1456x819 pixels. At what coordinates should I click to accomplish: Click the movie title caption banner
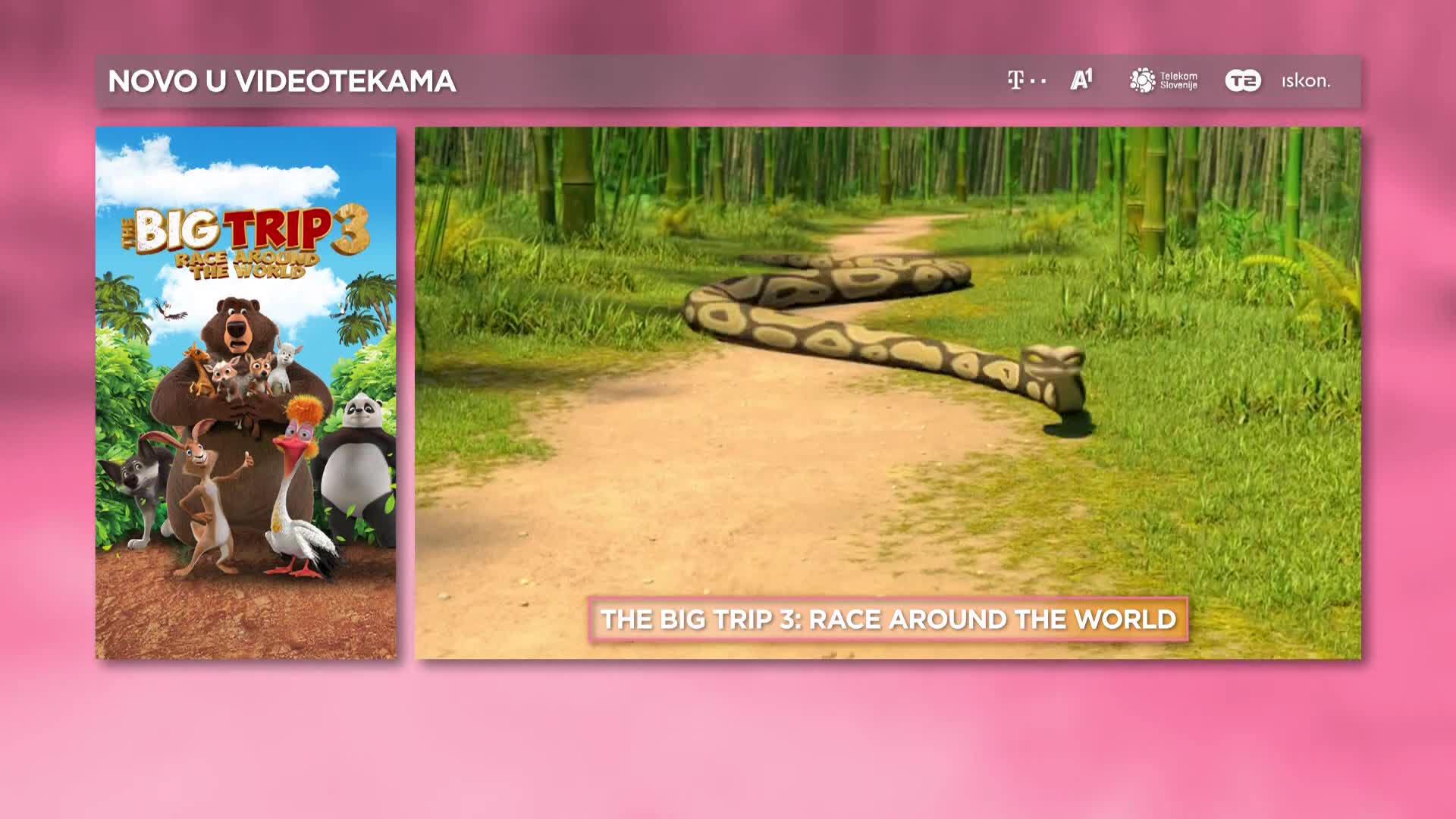[x=887, y=620]
